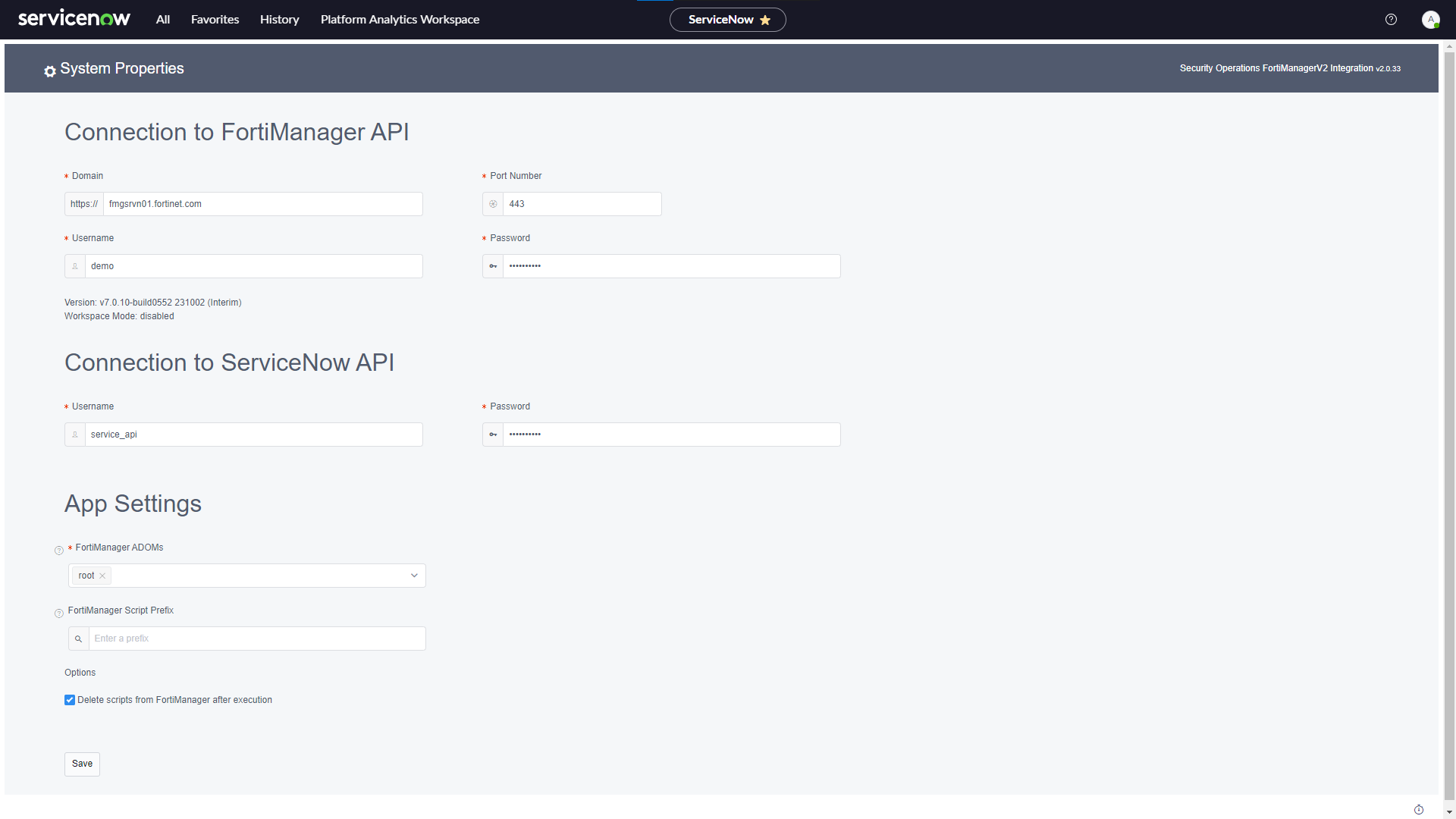Click the magnifier icon in the Script Prefix field
This screenshot has height=819, width=1456.
[x=78, y=639]
